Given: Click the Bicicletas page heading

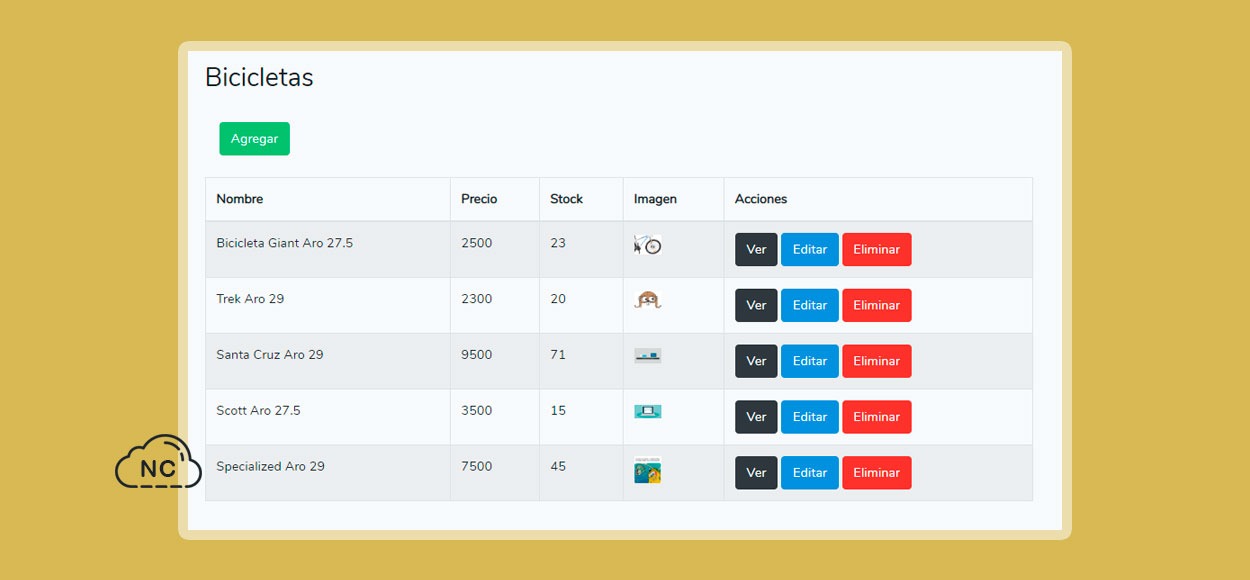Looking at the screenshot, I should 259,77.
